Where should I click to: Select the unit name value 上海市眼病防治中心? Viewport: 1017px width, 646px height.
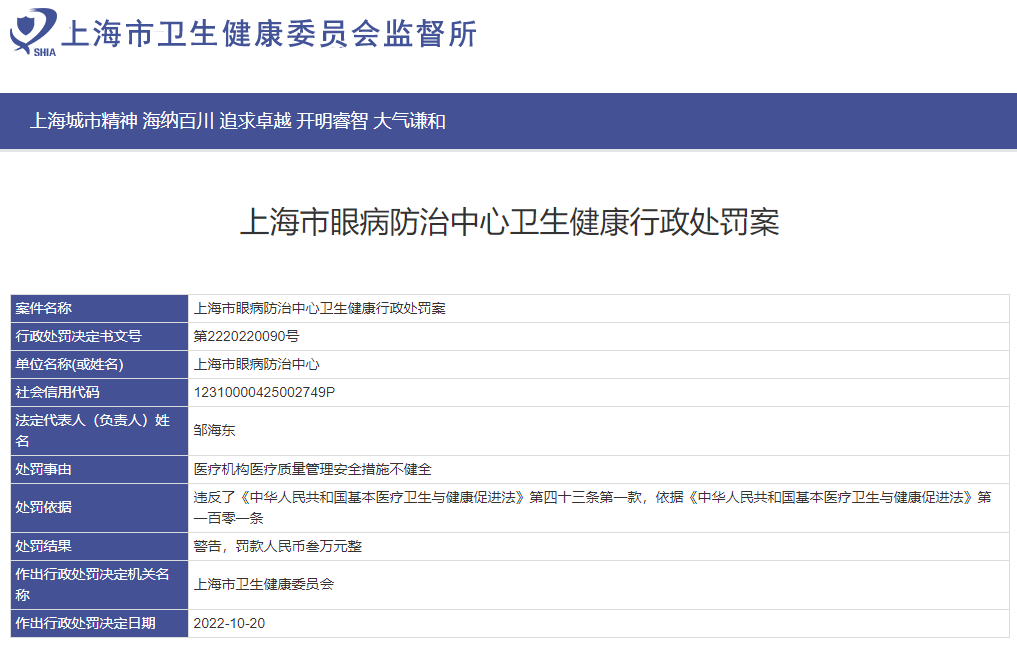(257, 365)
